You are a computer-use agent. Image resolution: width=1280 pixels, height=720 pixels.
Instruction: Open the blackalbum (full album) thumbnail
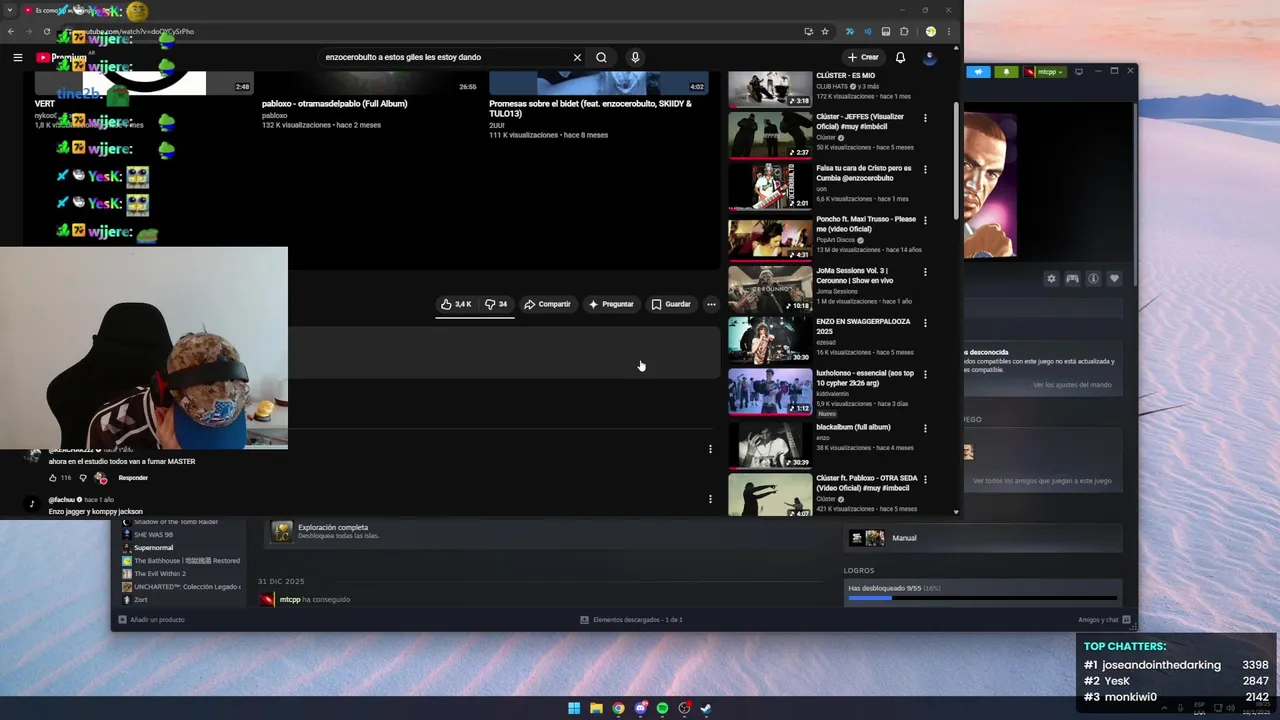(x=770, y=445)
